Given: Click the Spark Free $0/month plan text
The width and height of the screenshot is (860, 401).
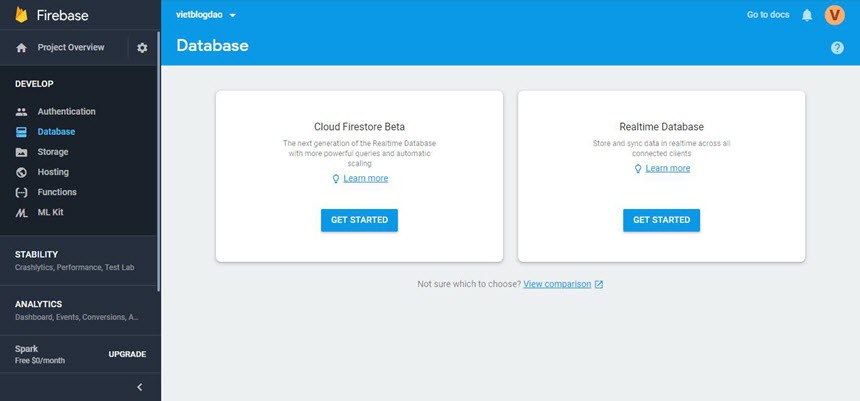Looking at the screenshot, I should click(40, 355).
